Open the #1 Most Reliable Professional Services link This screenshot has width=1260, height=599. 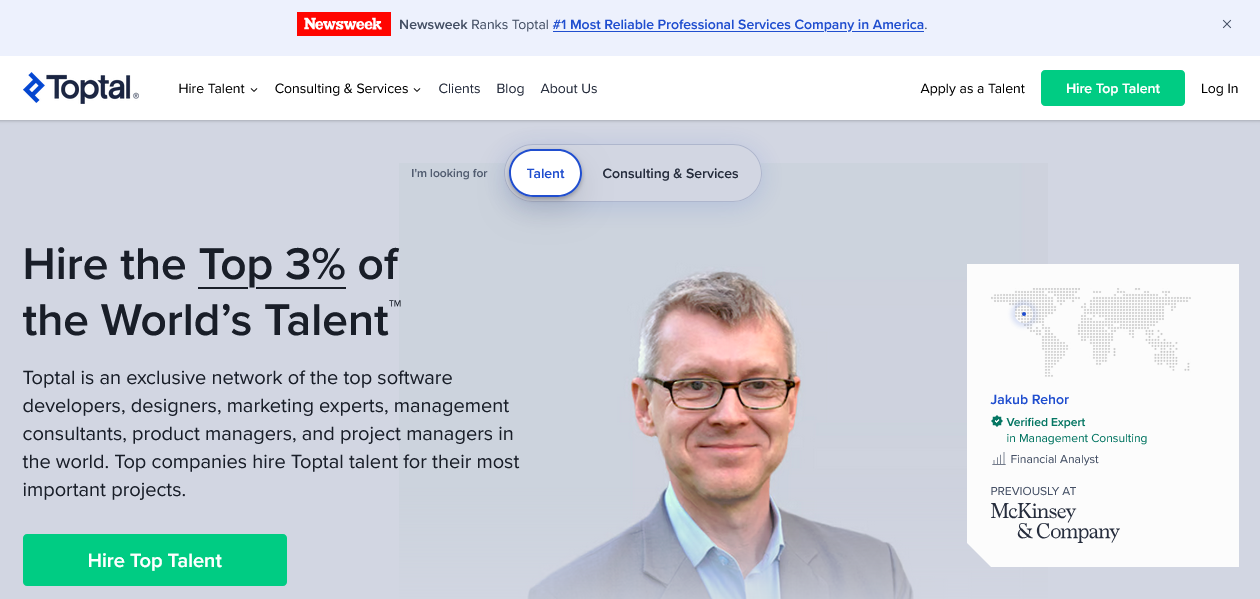coord(738,25)
